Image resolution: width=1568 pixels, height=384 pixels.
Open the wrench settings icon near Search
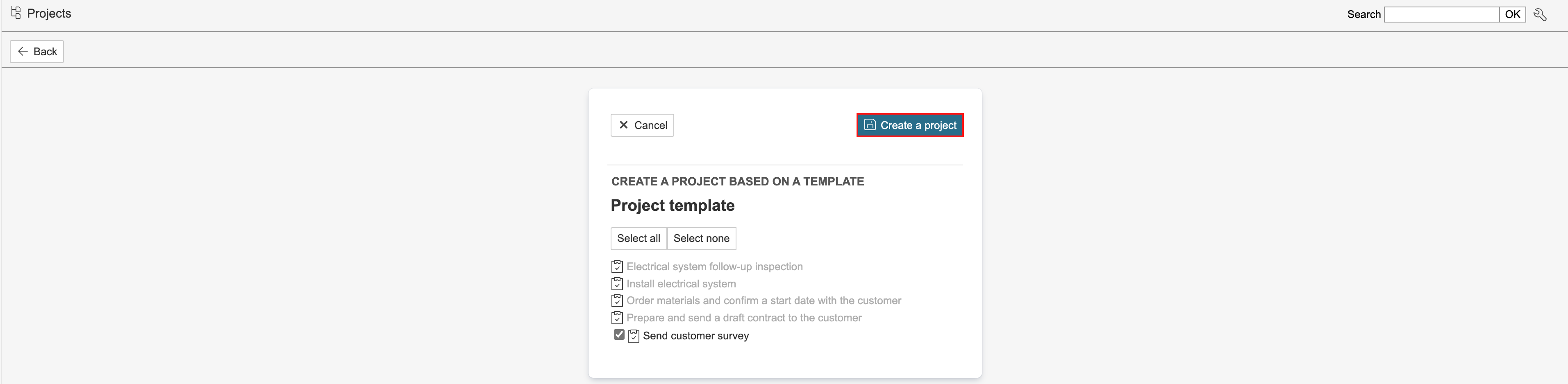[x=1540, y=15]
